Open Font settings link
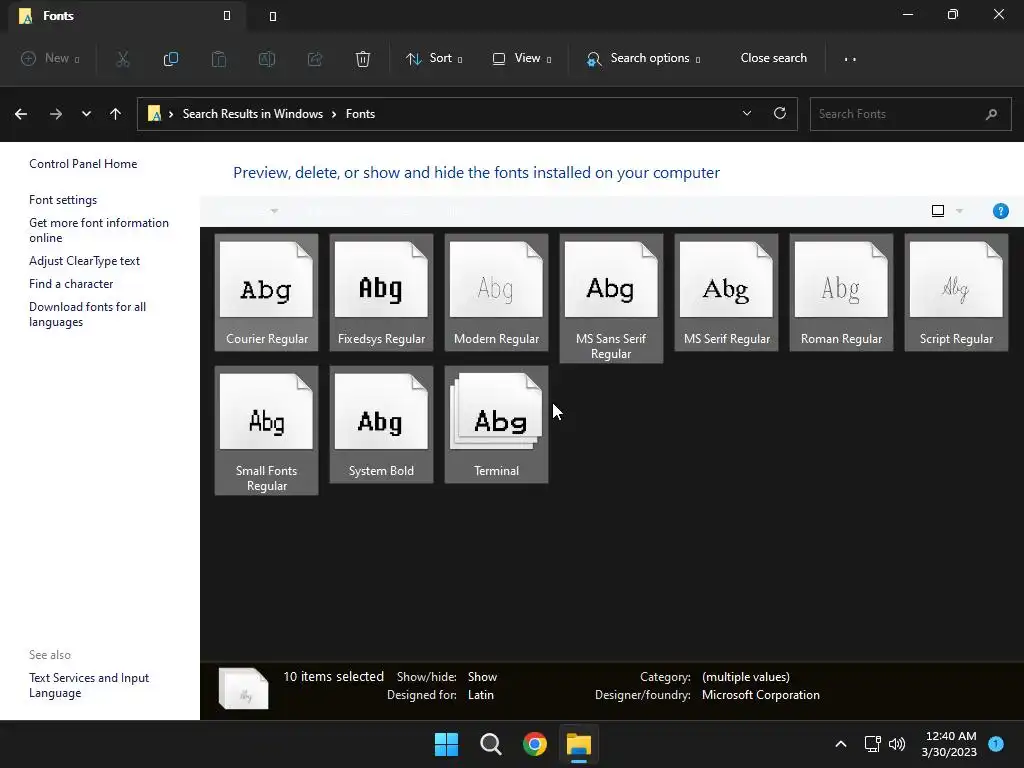 pos(63,200)
